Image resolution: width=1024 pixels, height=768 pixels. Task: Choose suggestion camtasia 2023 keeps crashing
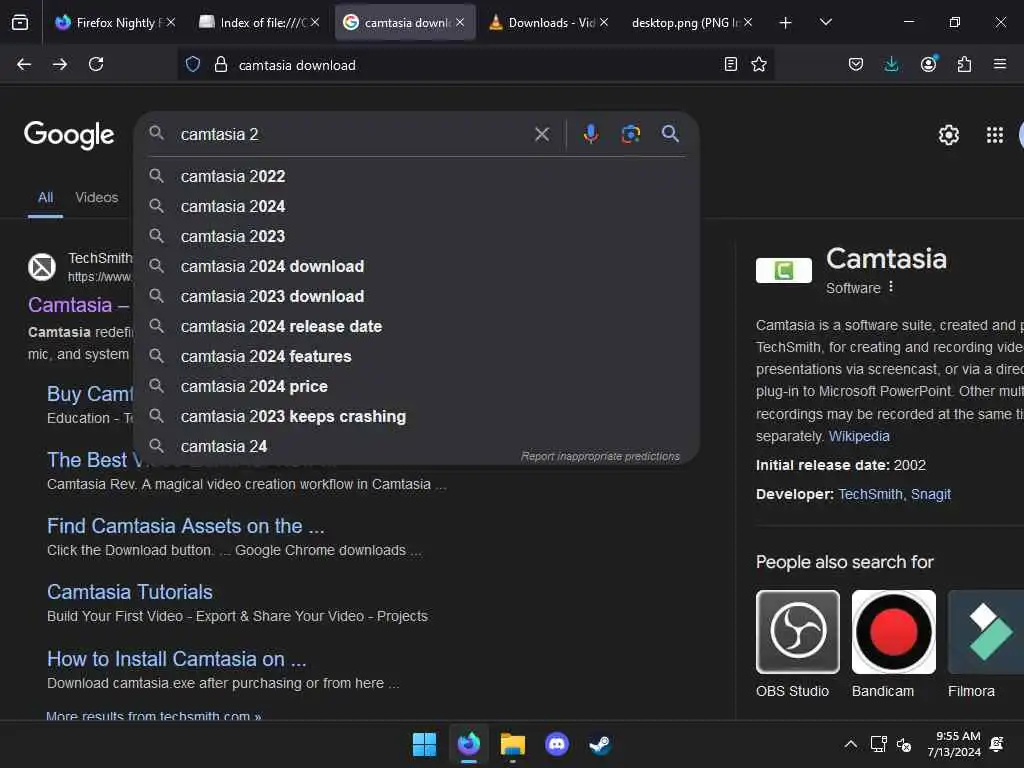point(417,417)
